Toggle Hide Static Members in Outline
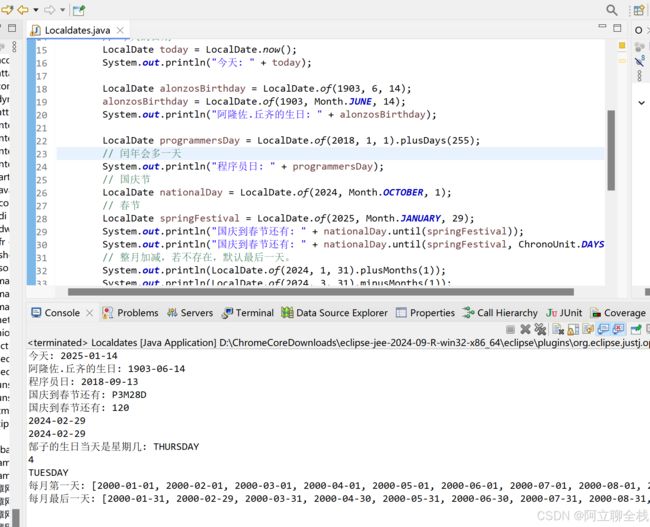The image size is (650, 527). tap(640, 61)
